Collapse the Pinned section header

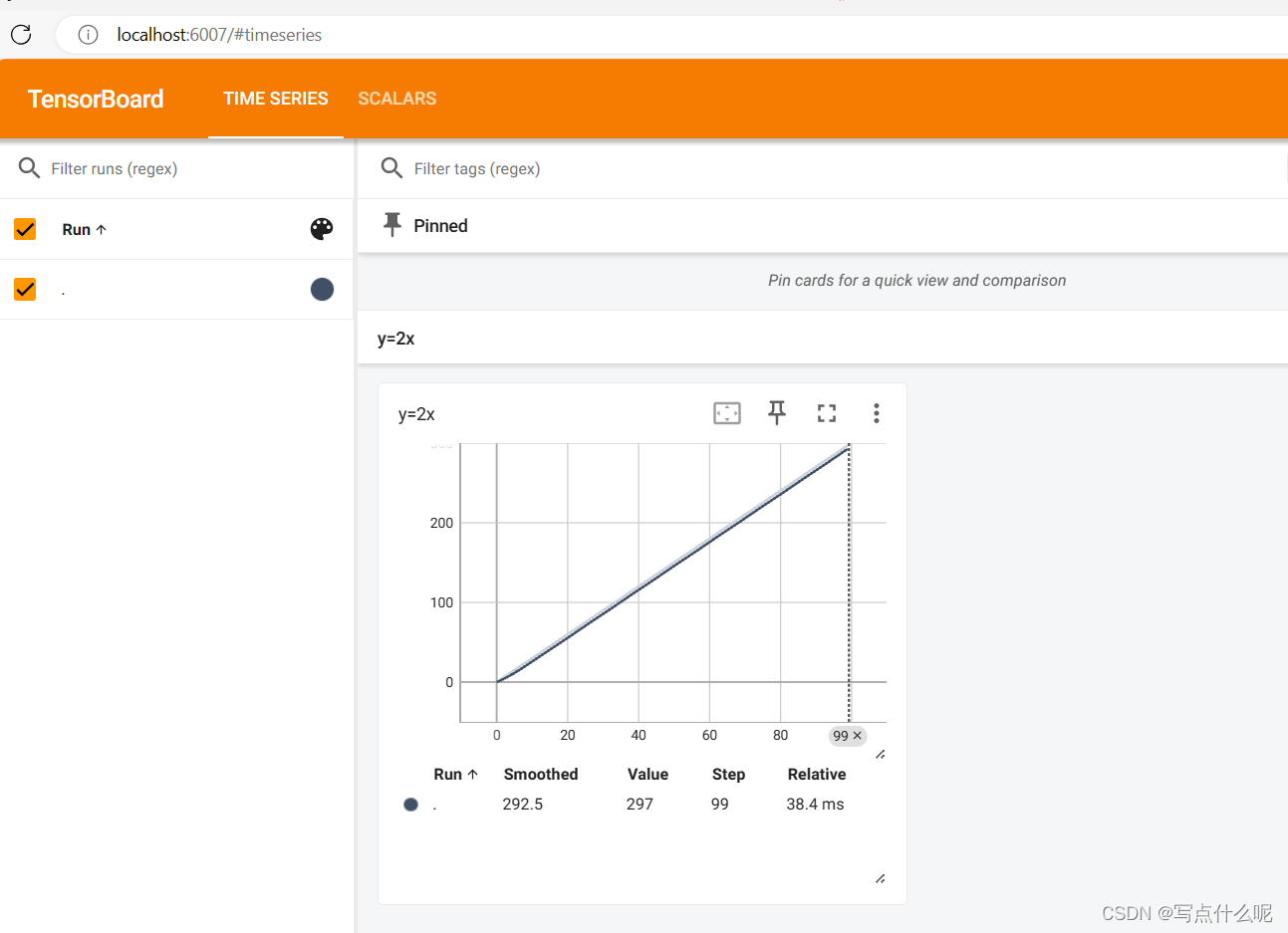823,226
